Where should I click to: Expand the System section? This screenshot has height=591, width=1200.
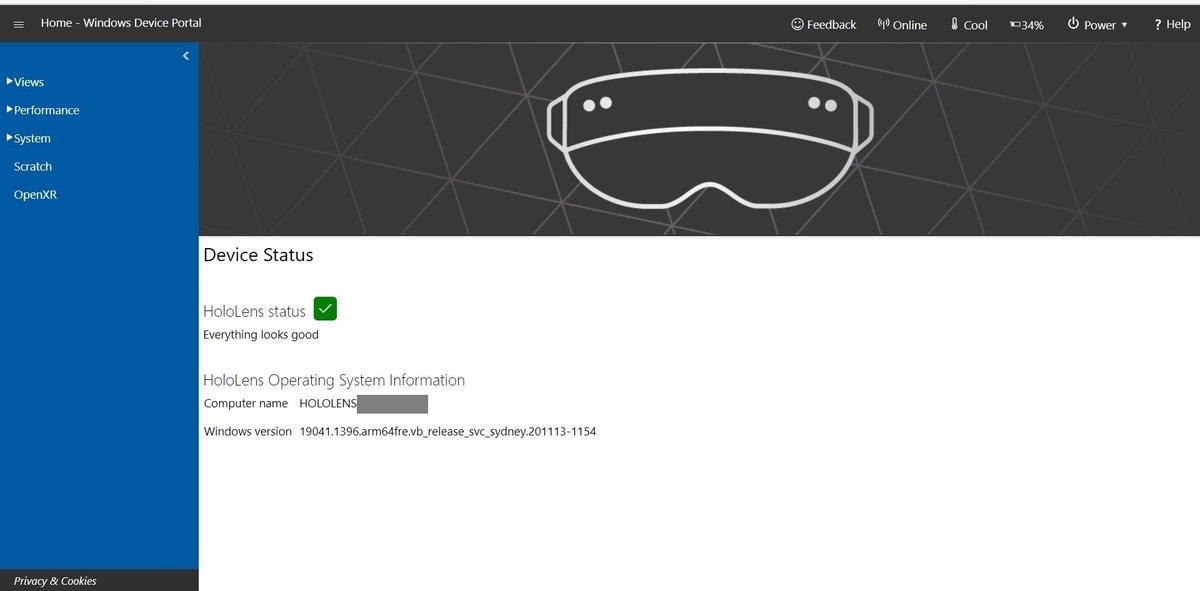(29, 138)
